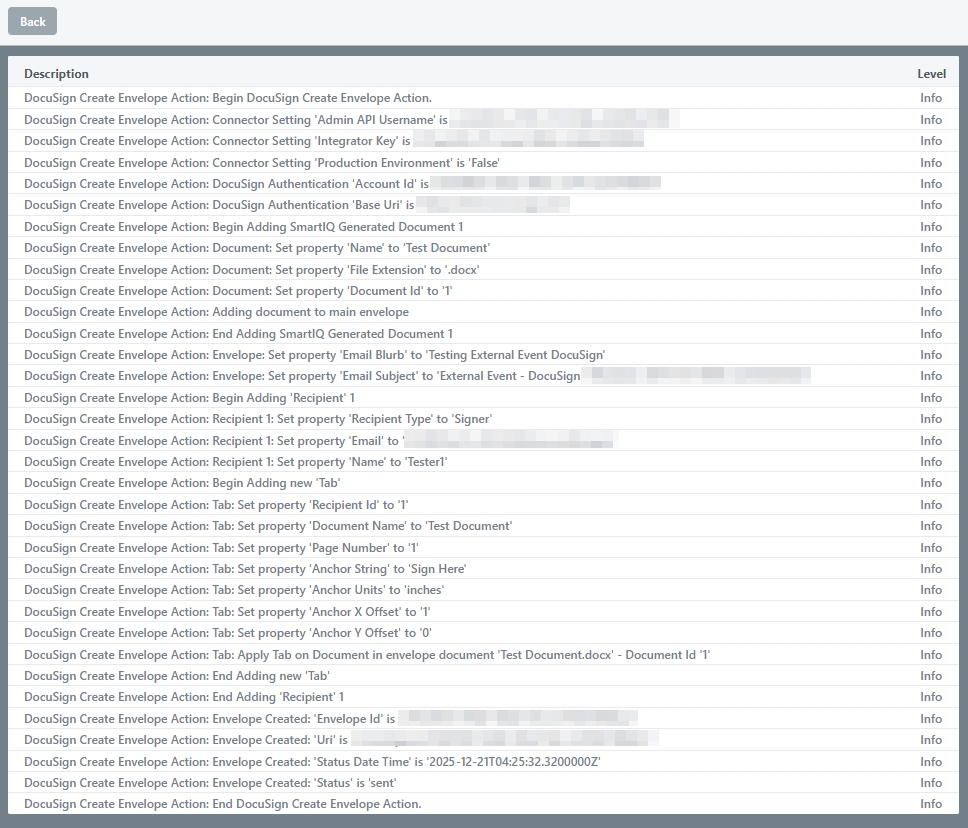Select the Authentication 'Account Id' log row

(483, 183)
